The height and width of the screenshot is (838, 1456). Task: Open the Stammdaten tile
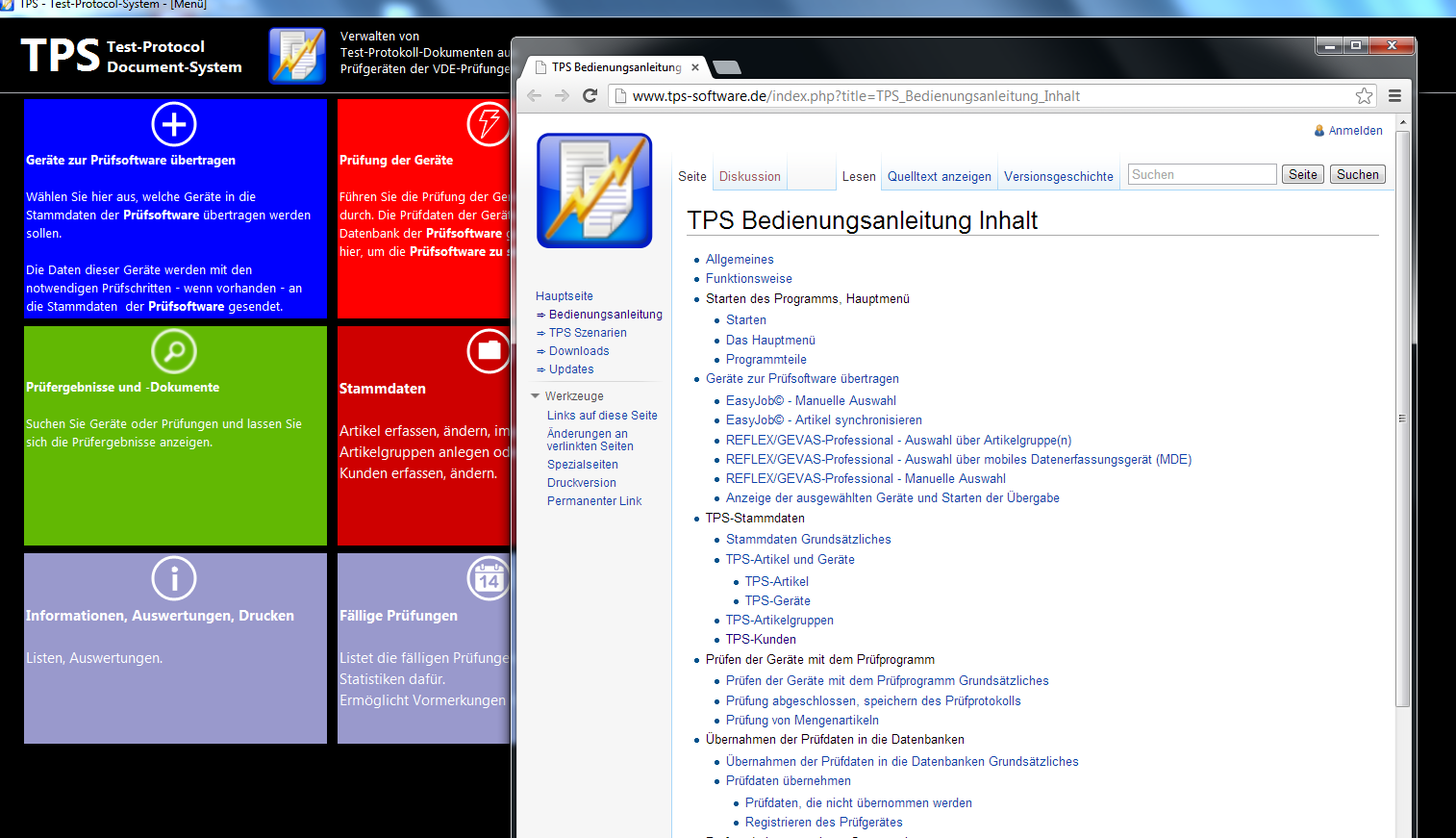coord(424,436)
